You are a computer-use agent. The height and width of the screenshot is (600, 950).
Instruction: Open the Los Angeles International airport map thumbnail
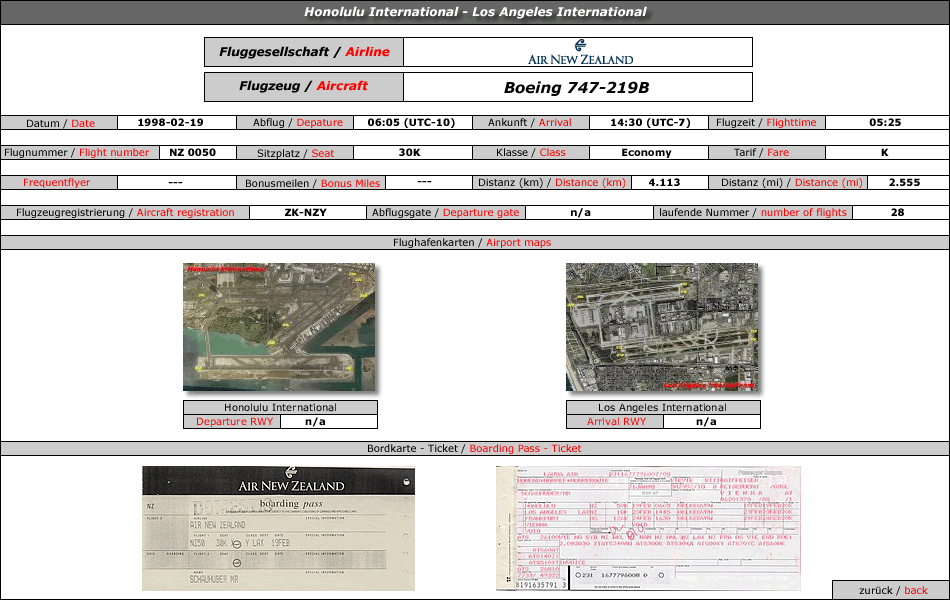662,327
